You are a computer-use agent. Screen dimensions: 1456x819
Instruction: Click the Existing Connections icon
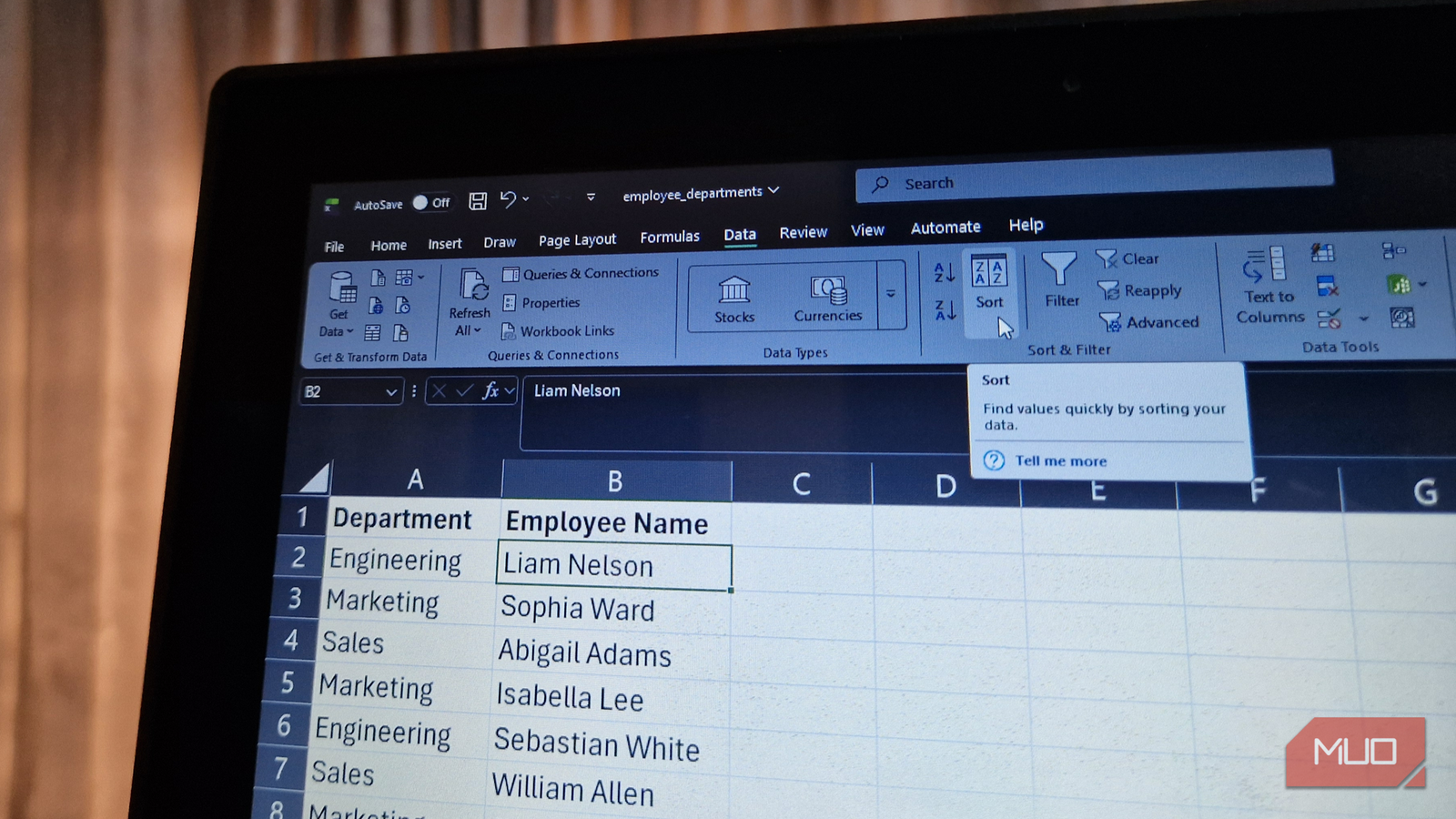[x=399, y=332]
